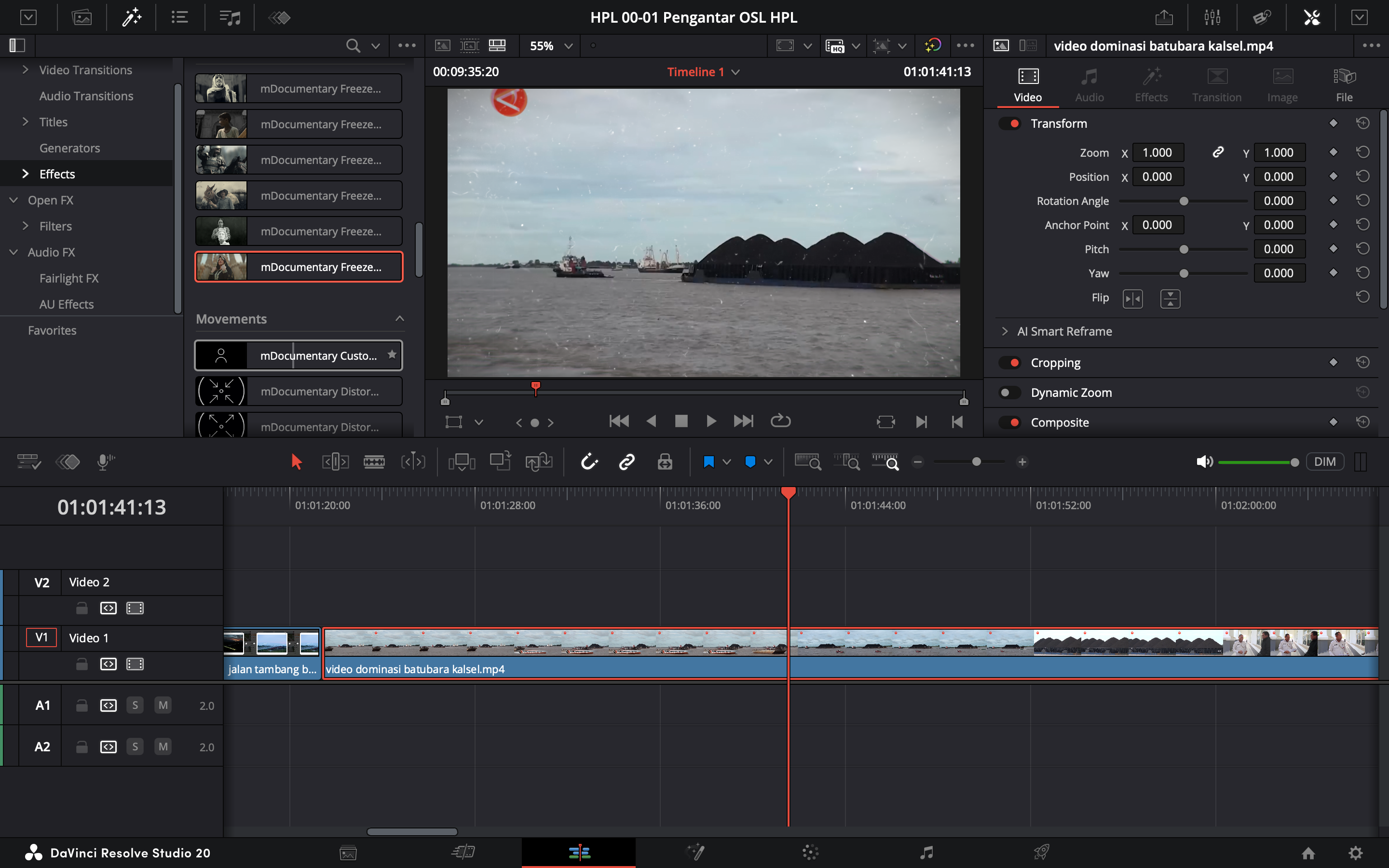Expand the AI Smart Reframe section

pyautogui.click(x=1005, y=331)
